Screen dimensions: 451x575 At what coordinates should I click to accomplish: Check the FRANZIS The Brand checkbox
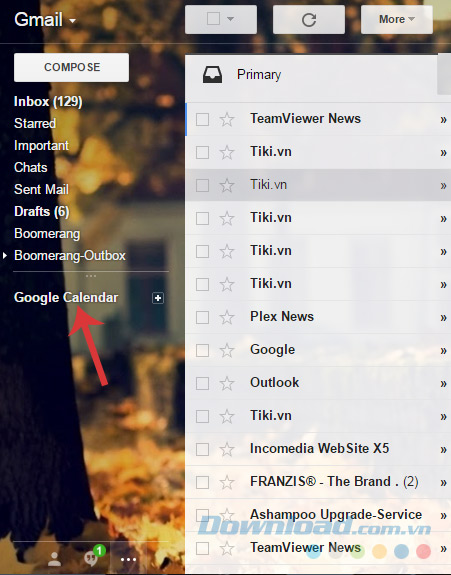point(202,482)
